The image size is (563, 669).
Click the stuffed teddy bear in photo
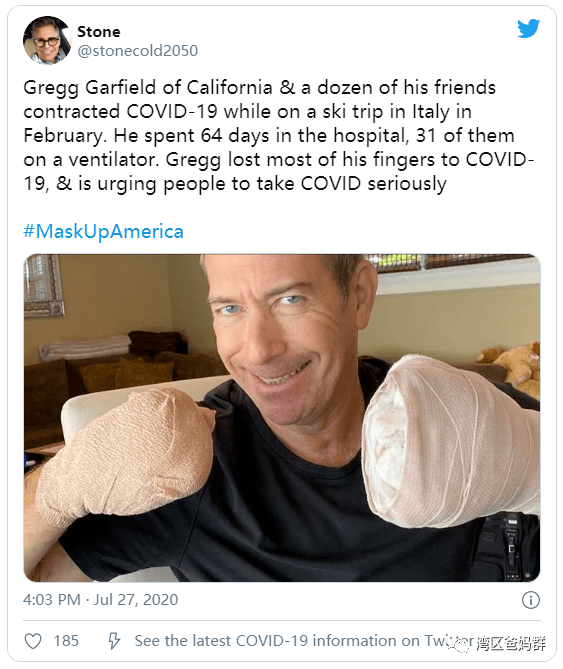pos(512,367)
